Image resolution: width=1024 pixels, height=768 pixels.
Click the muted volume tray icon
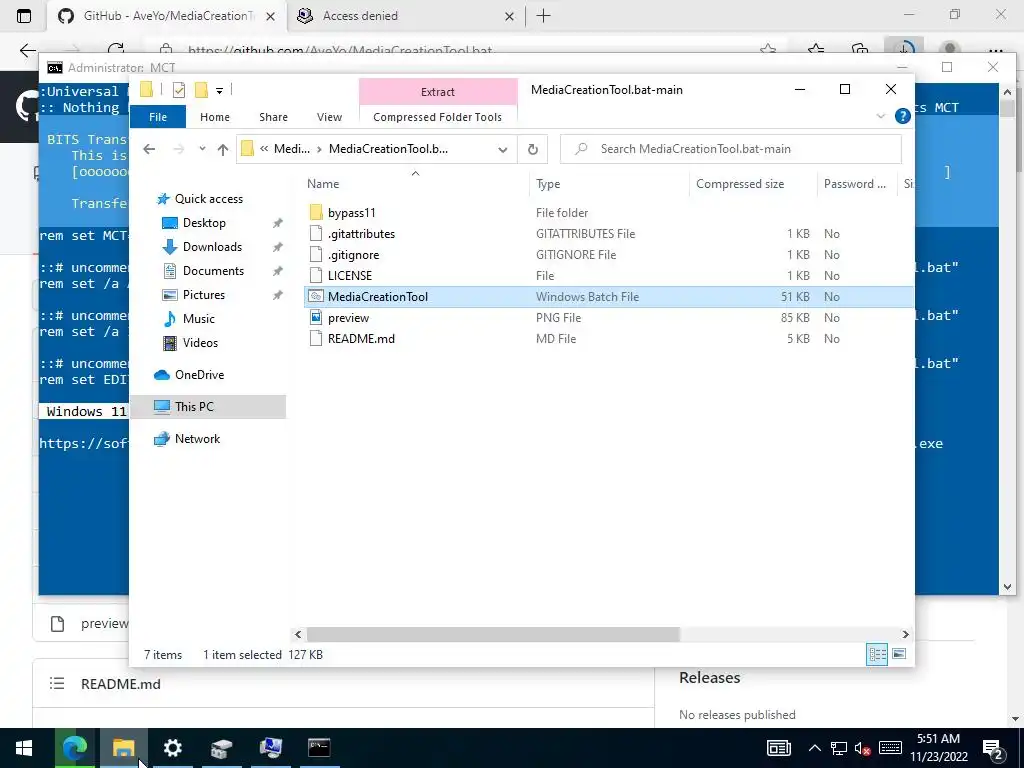coord(862,748)
